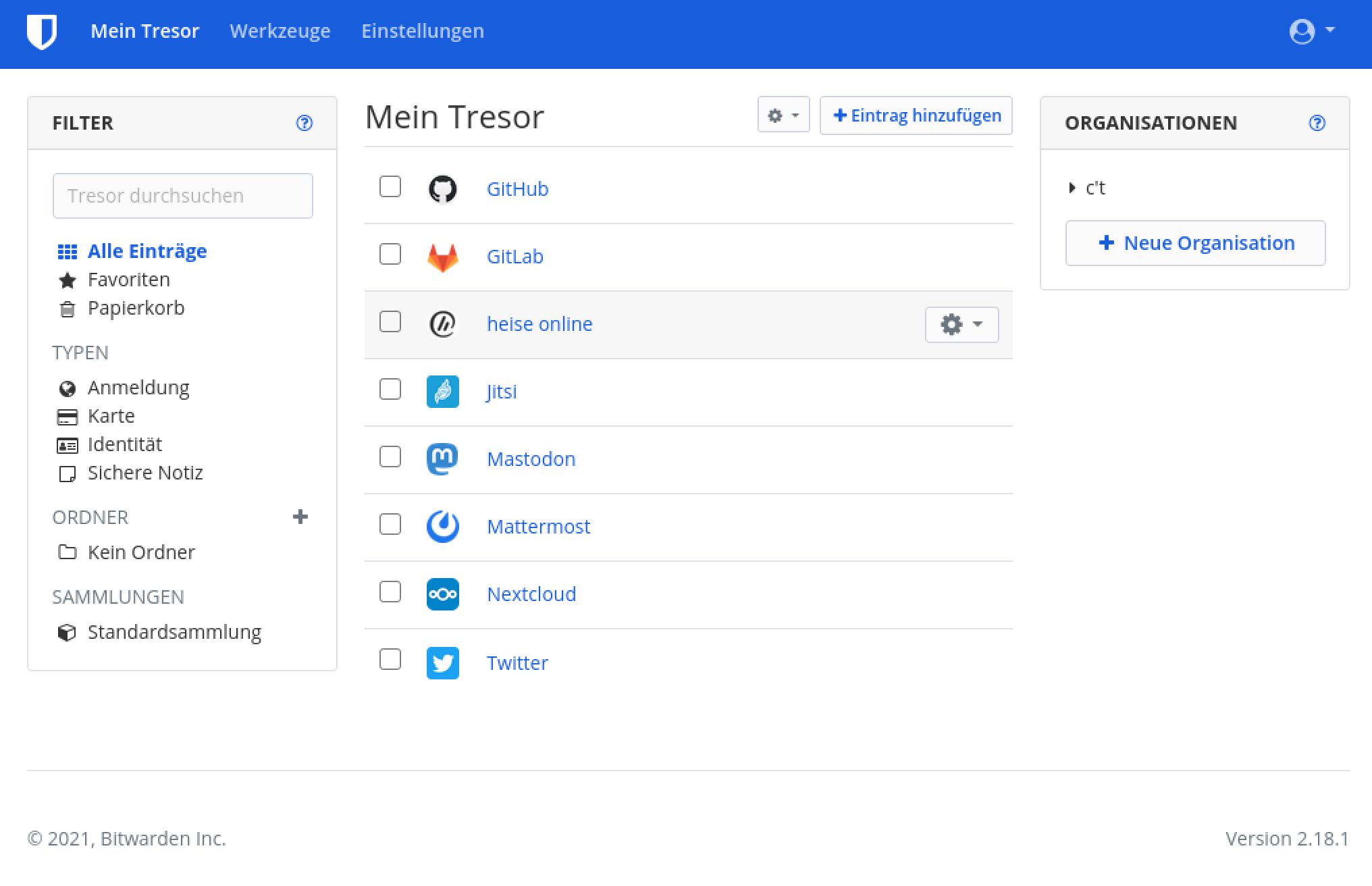Open the heise online gear dropdown
Screen dimensions: 1372x886
click(x=961, y=325)
